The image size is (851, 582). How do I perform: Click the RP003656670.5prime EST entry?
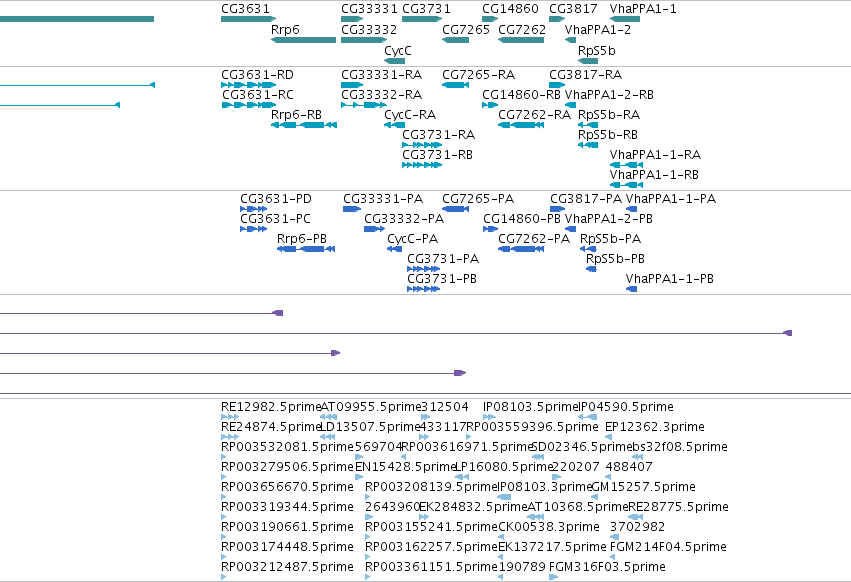224,497
